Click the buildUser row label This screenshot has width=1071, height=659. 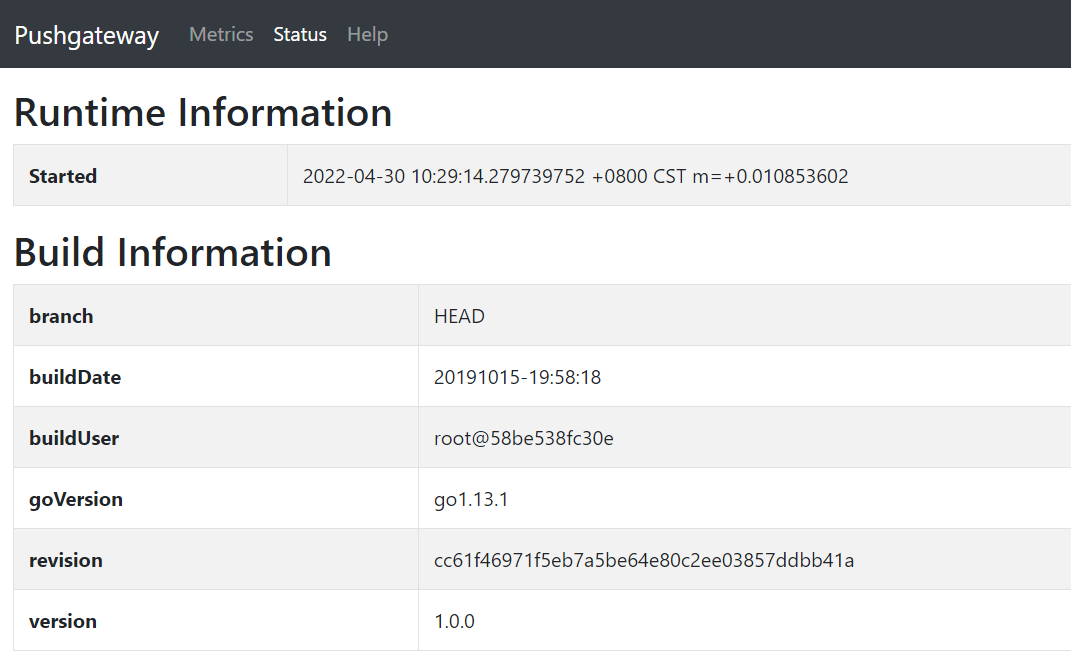coord(74,438)
